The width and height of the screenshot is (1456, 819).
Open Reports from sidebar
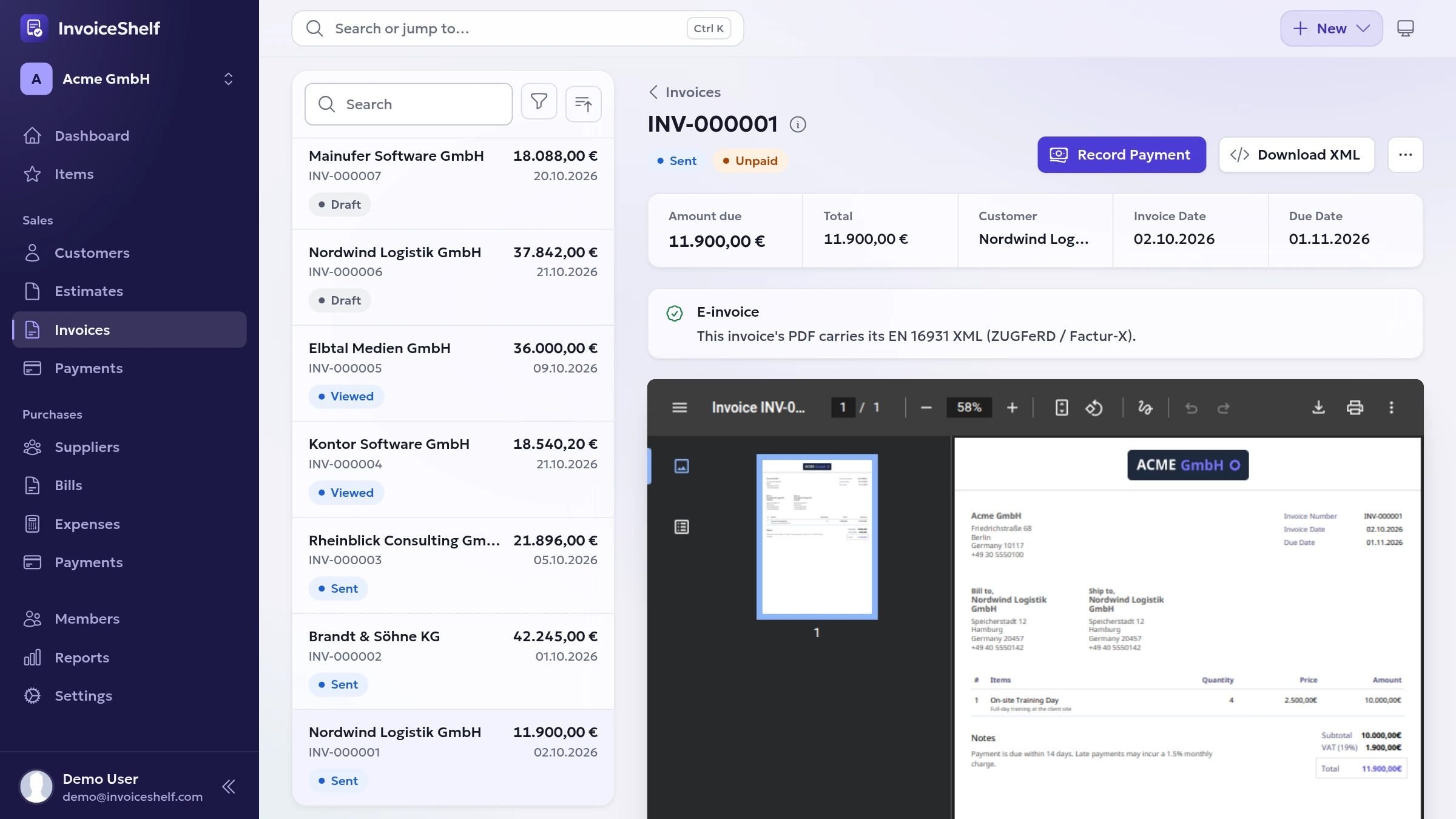click(x=129, y=658)
